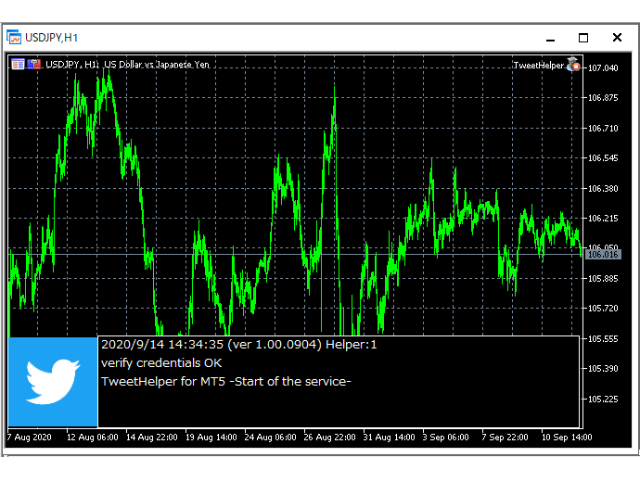Screen dimensions: 640x480
Task: Minimize the USDJPY,H1 chart window
Action: 546,37
